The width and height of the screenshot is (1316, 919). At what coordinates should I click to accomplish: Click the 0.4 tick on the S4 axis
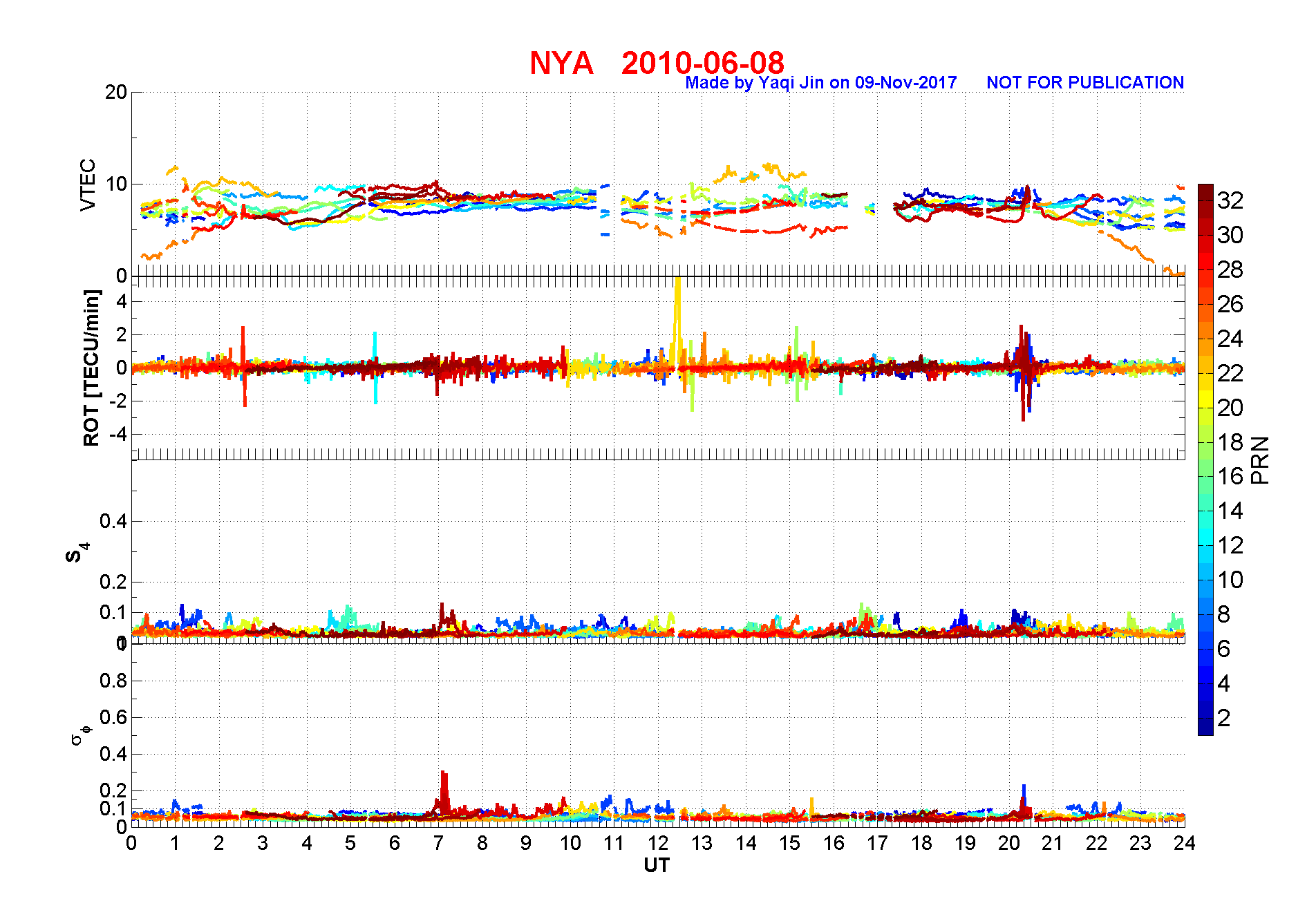pyautogui.click(x=113, y=521)
